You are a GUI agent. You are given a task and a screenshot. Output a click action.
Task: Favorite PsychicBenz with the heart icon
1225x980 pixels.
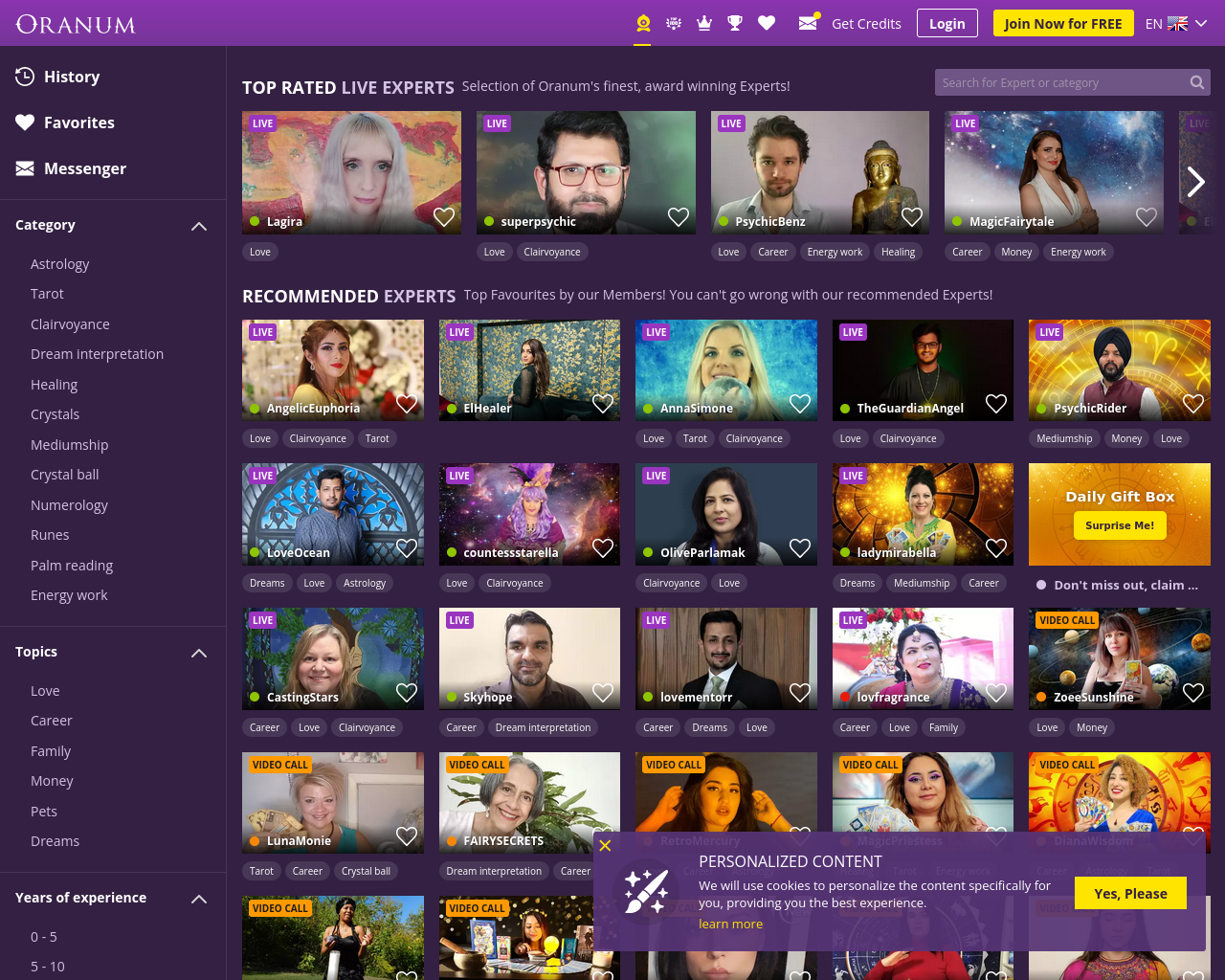[912, 217]
